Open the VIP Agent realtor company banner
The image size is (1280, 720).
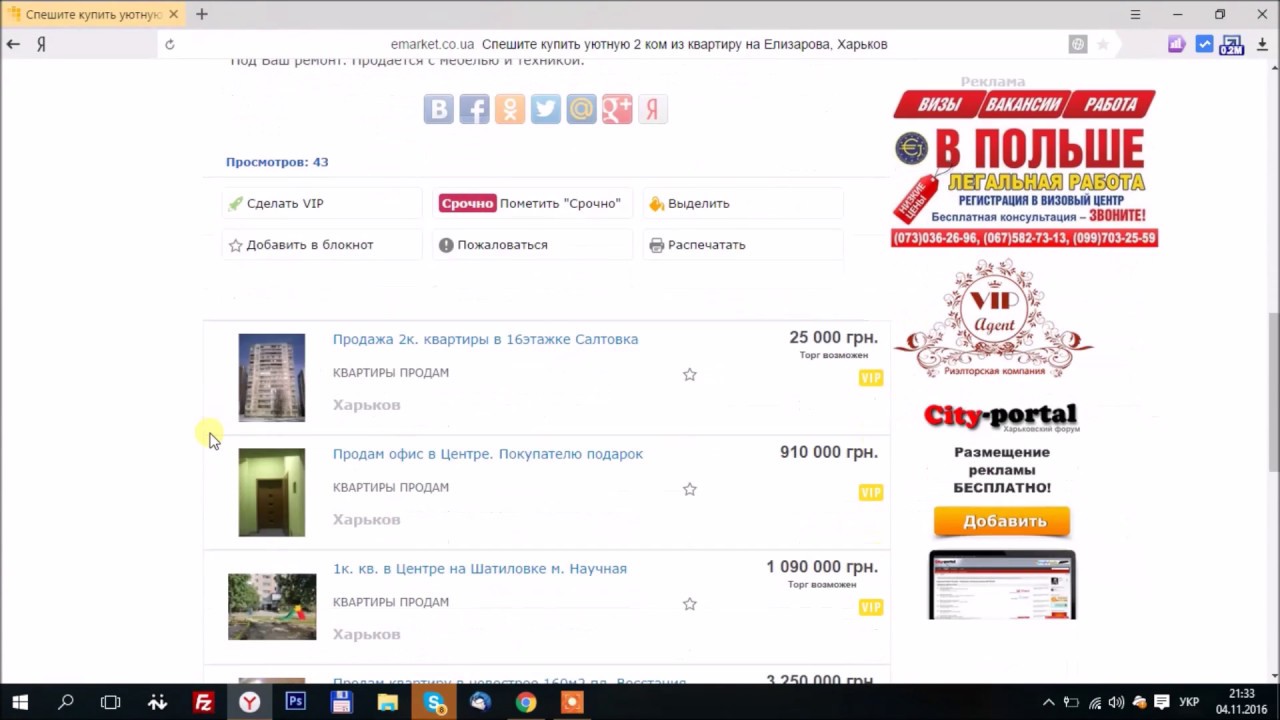point(993,319)
